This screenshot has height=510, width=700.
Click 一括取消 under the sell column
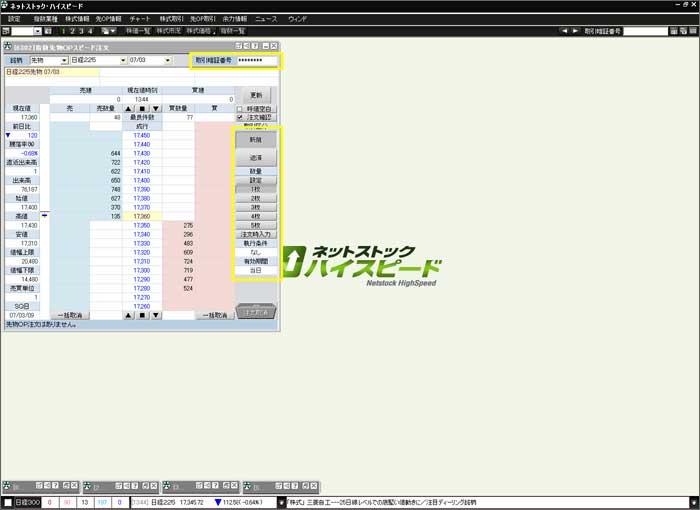70,315
